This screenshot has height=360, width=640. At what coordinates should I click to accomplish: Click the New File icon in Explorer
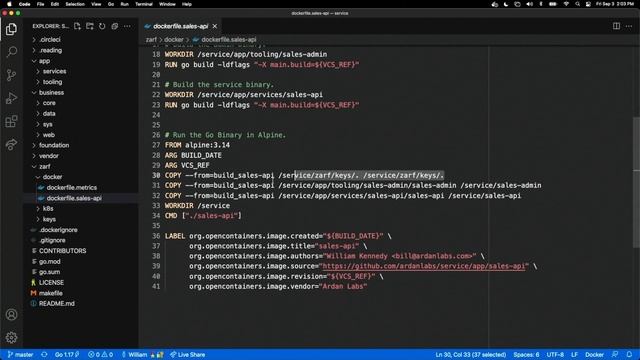coord(77,26)
